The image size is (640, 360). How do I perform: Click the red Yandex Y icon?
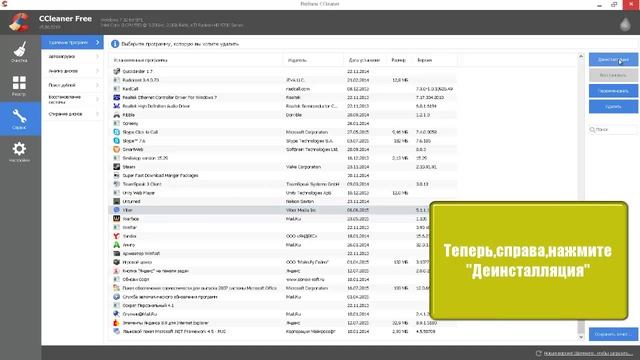[x=116, y=236]
